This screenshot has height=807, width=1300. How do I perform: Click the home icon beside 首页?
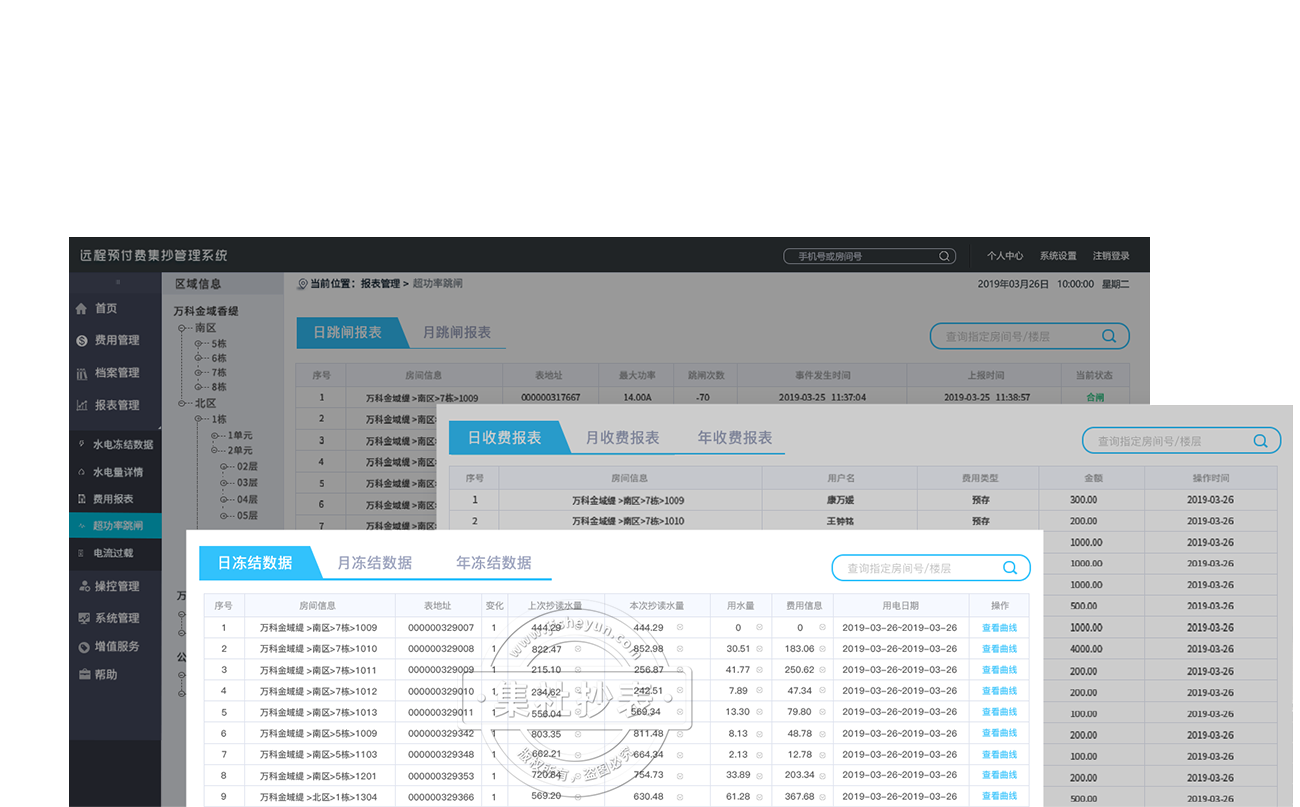82,309
